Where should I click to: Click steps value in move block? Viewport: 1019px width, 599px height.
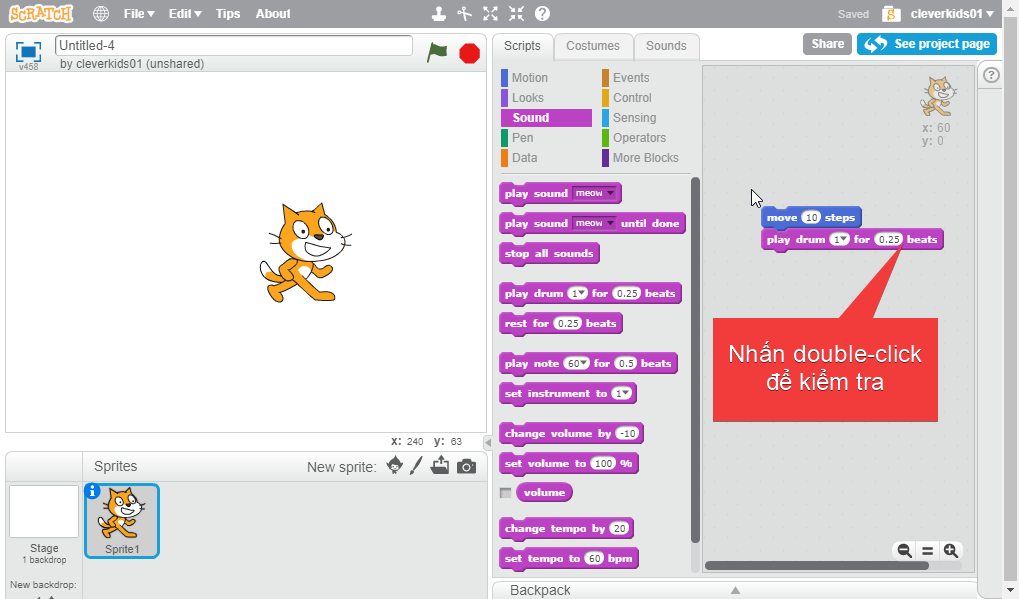pyautogui.click(x=811, y=217)
